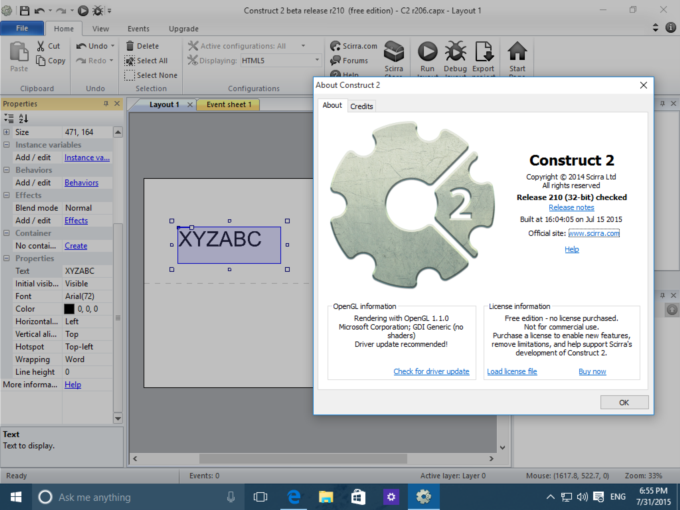Click the Text property value XYZABC
The height and width of the screenshot is (510, 680).
tap(80, 271)
